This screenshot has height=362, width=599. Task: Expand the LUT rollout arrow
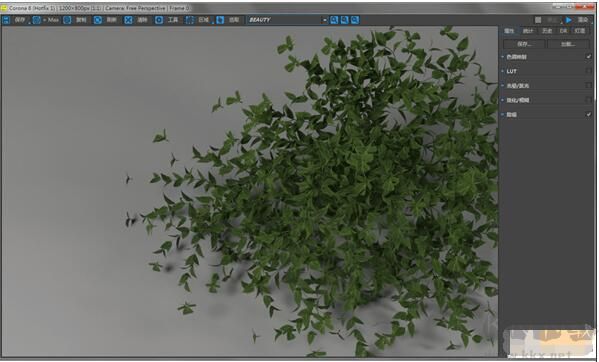click(503, 71)
